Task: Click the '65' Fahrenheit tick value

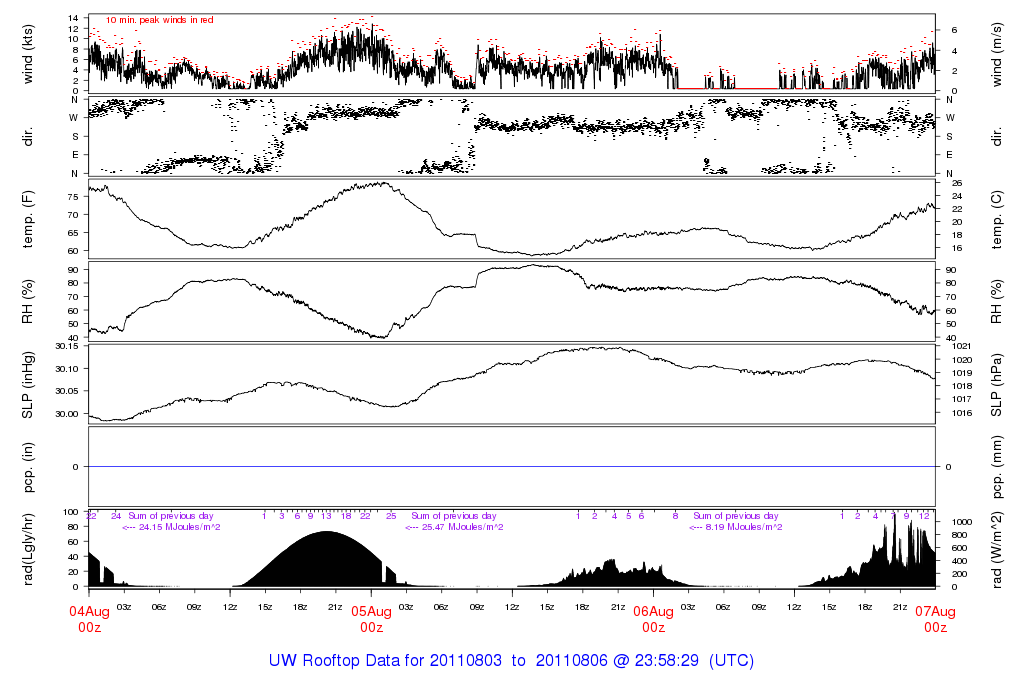Action: [73, 232]
